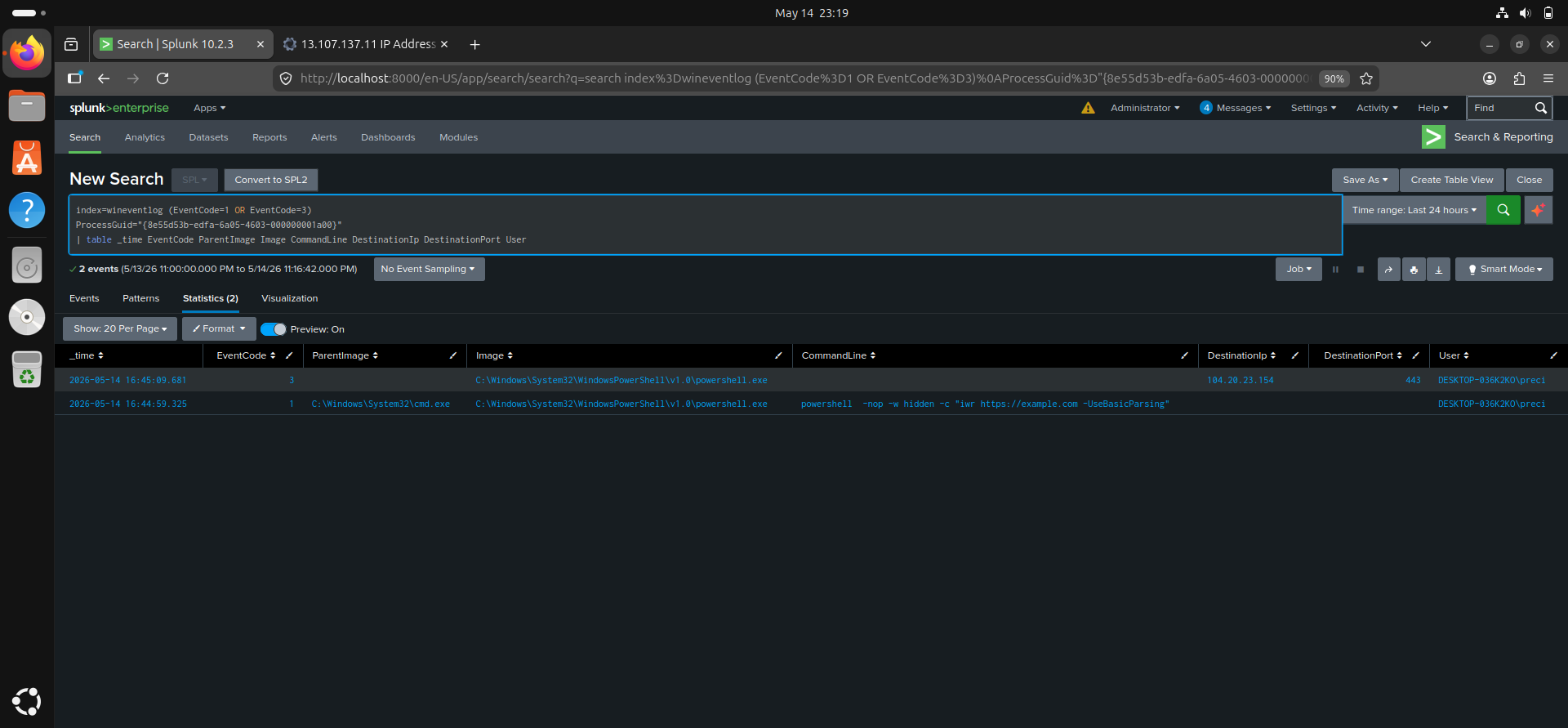Click destination IP 104.20.23.154 cell
Viewport: 1568px width, 728px height.
click(1241, 380)
